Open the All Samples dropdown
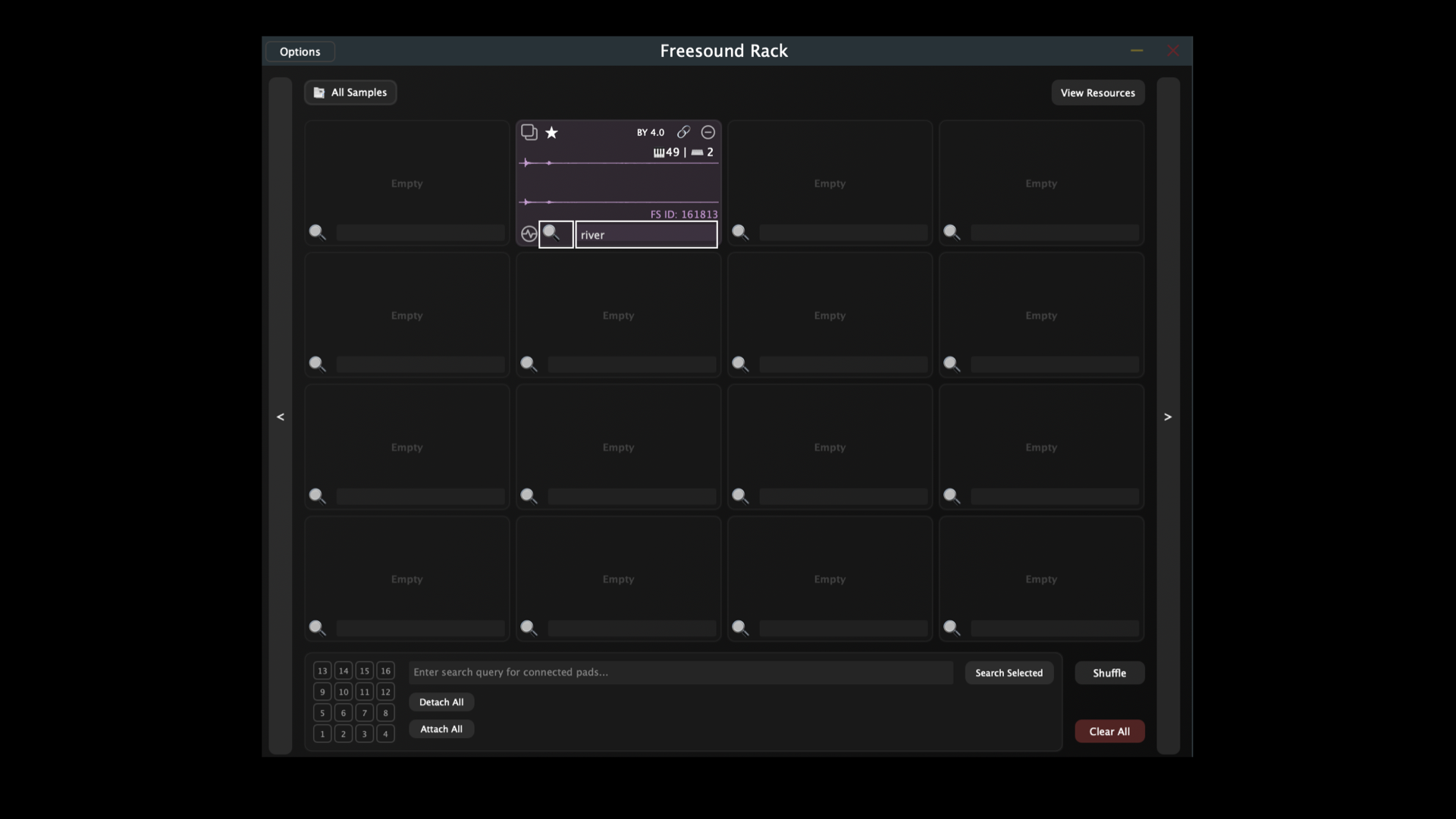The width and height of the screenshot is (1456, 819). (350, 93)
